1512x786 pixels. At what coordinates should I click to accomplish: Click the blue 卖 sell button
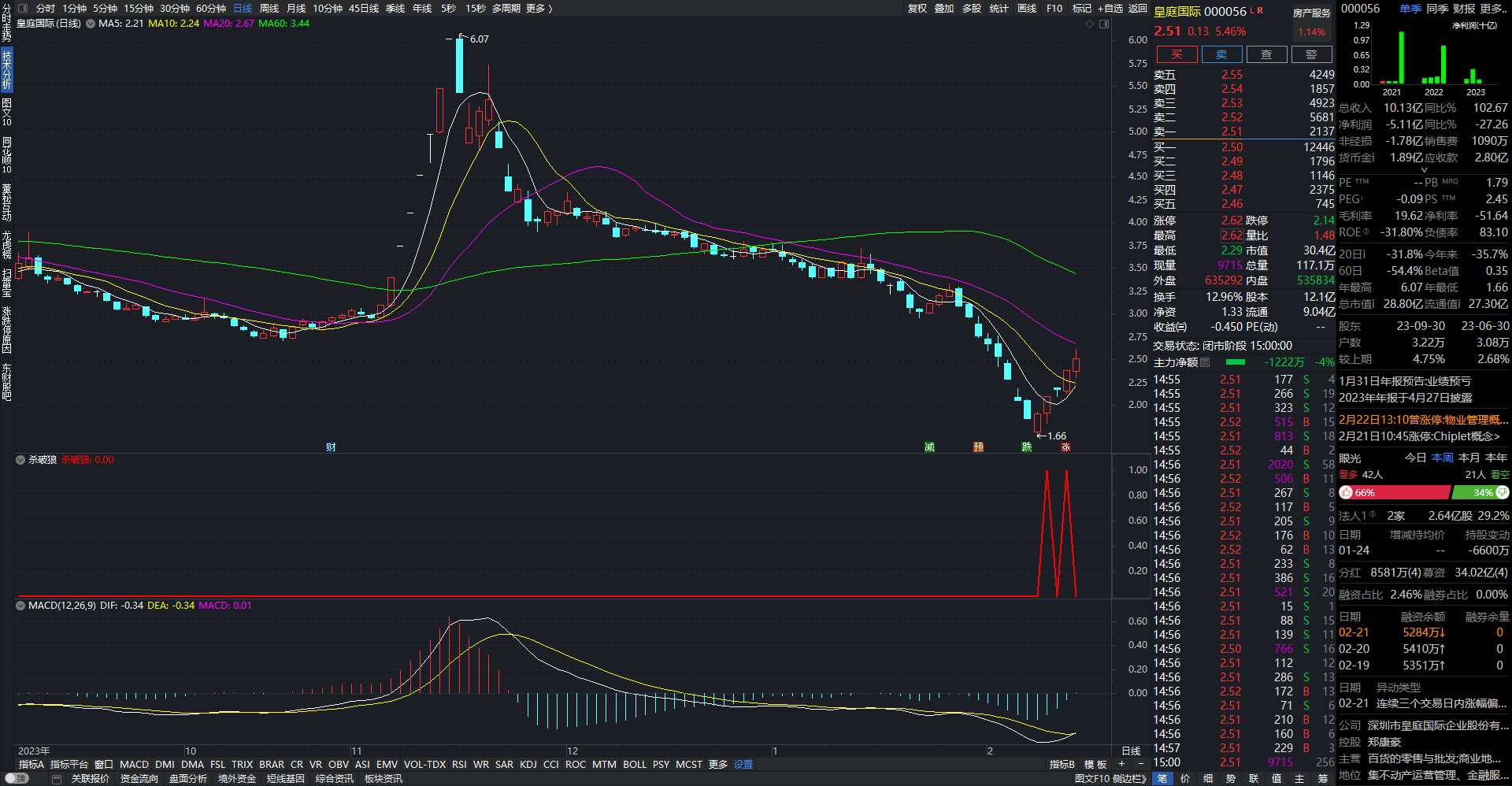tap(1221, 54)
